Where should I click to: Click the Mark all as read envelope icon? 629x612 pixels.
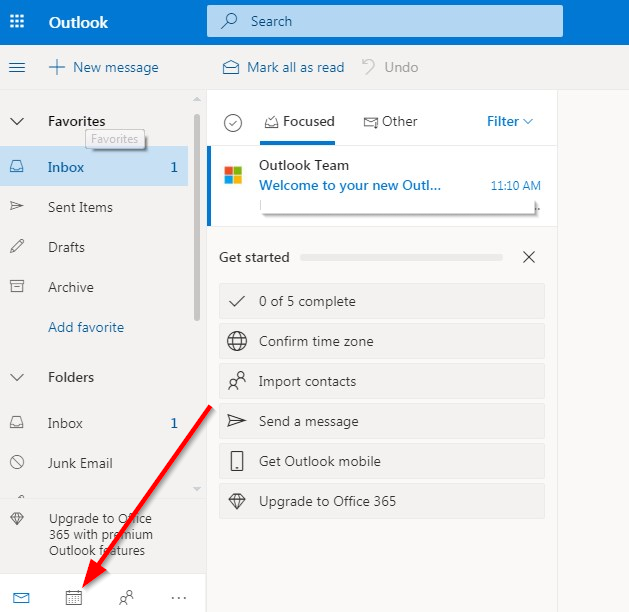point(231,67)
